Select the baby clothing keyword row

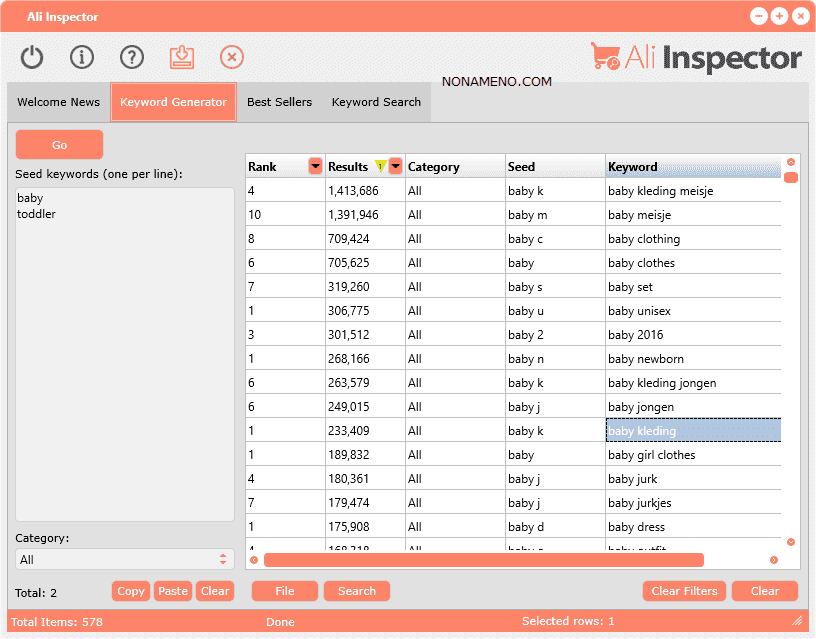tap(643, 239)
